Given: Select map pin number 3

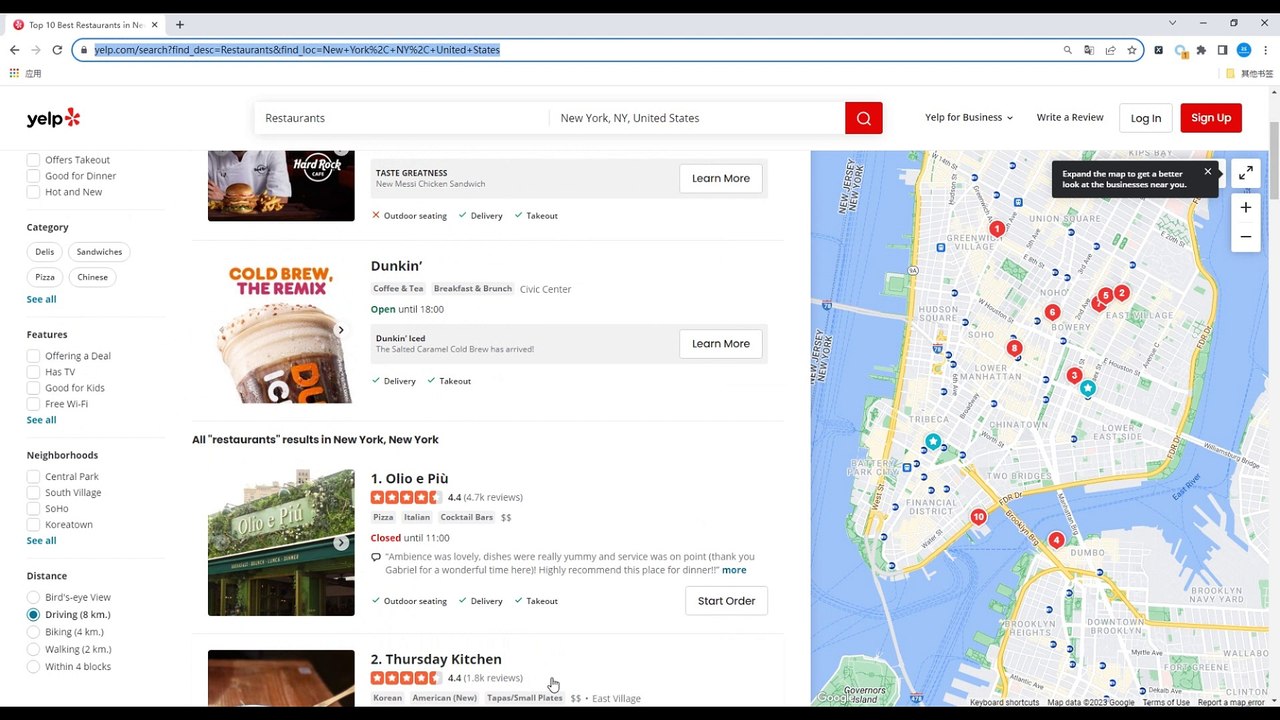Looking at the screenshot, I should [x=1074, y=376].
